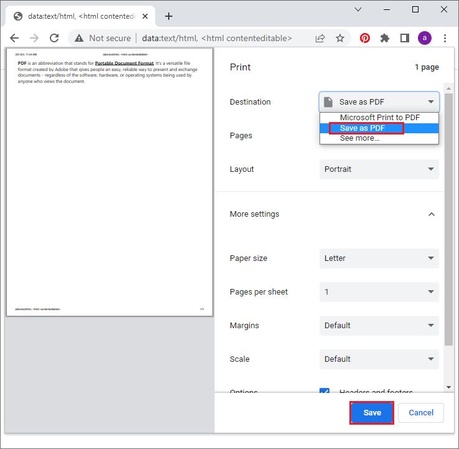Open the Margins dropdown set to Default
Image resolution: width=459 pixels, height=449 pixels.
pos(379,326)
